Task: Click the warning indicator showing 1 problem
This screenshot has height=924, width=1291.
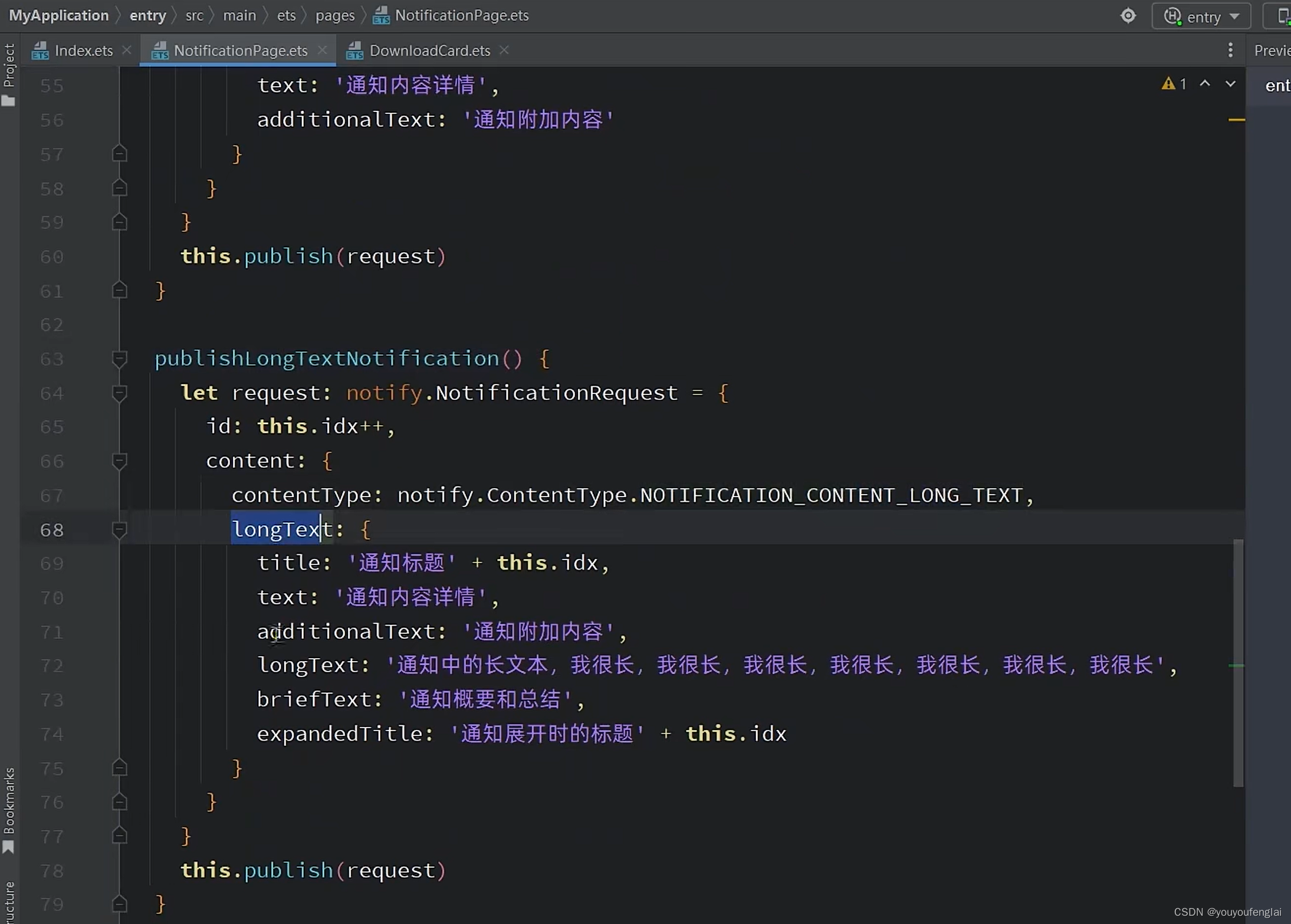Action: click(1174, 84)
